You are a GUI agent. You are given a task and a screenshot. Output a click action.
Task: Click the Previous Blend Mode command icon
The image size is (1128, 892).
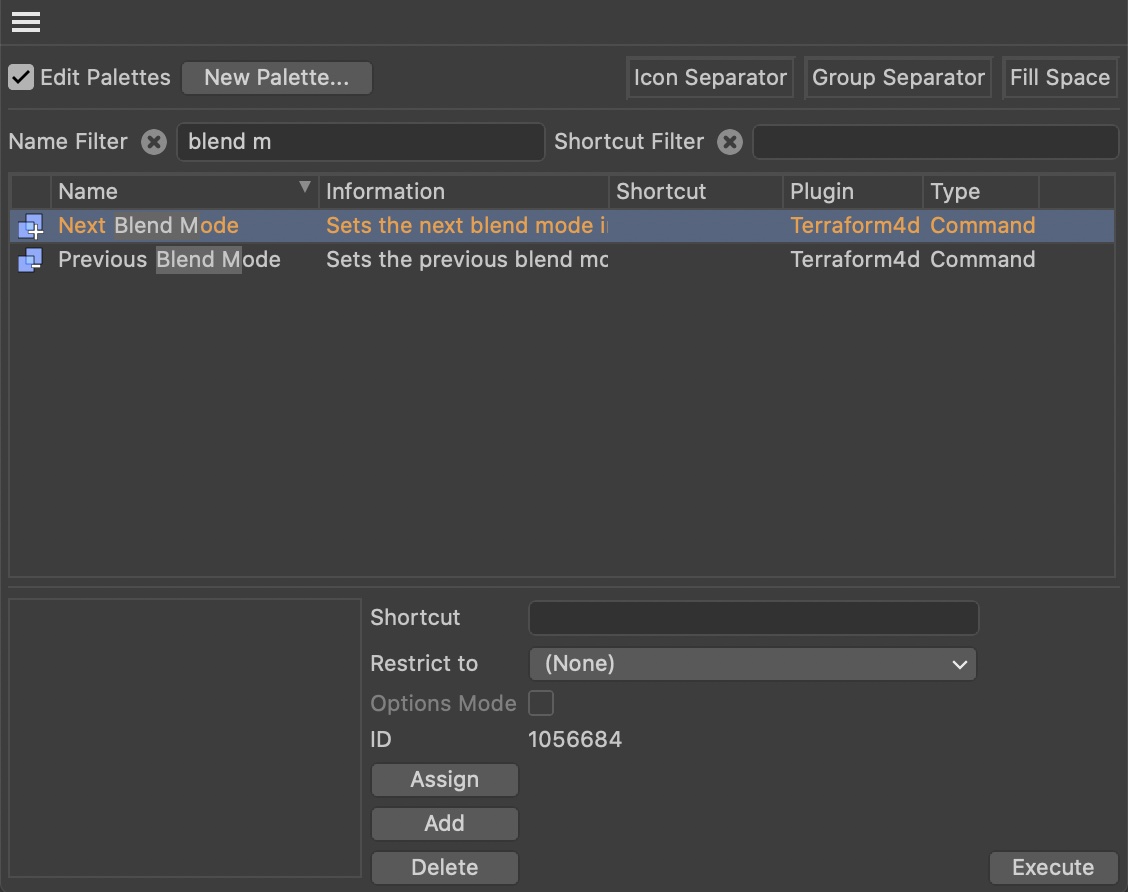point(29,260)
